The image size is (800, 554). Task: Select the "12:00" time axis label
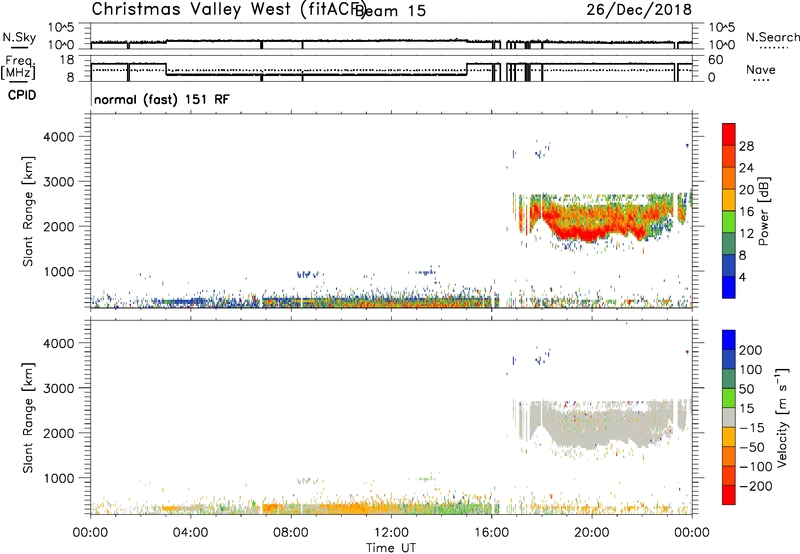[x=391, y=533]
